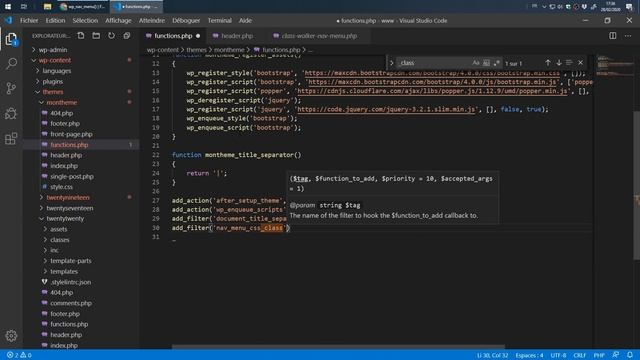This screenshot has width=640, height=360.
Task: Create a new file in Explorer
Action: pyautogui.click(x=81, y=36)
